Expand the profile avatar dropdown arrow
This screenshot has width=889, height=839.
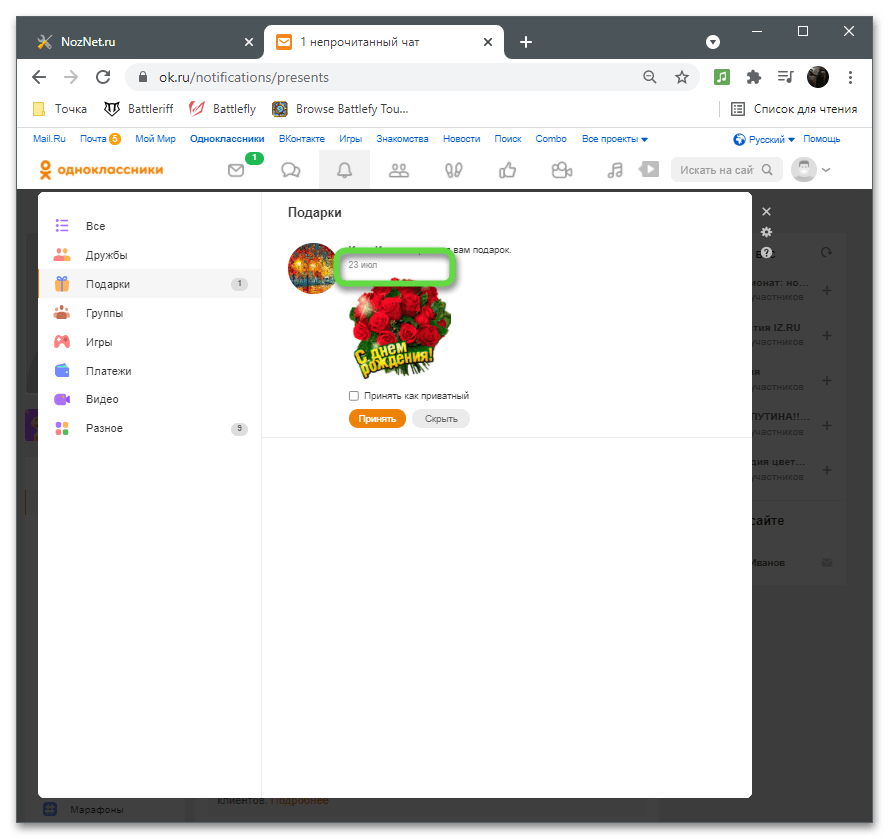tap(826, 170)
